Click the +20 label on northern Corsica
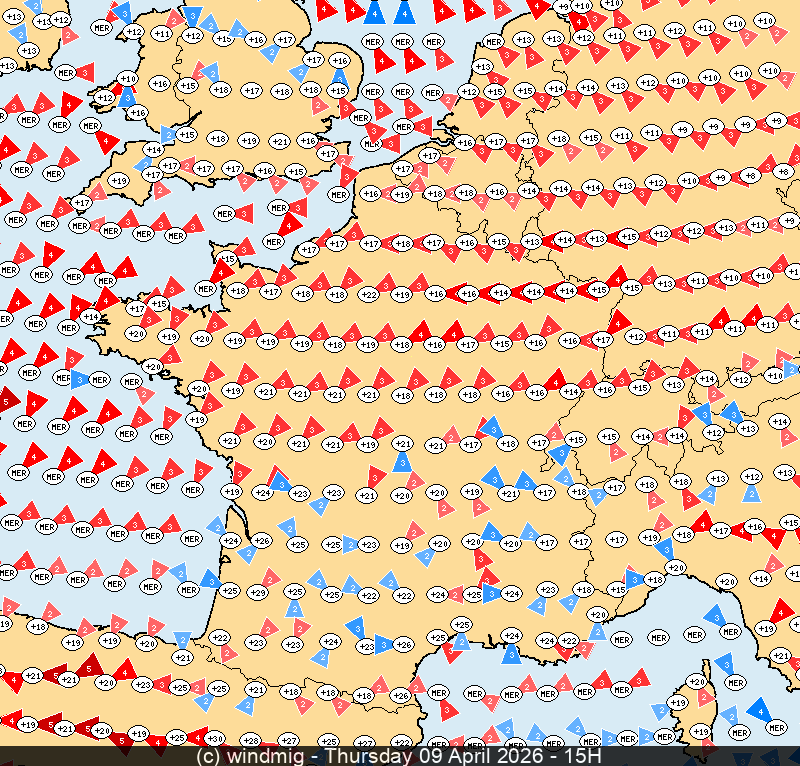The height and width of the screenshot is (766, 800). tap(697, 681)
